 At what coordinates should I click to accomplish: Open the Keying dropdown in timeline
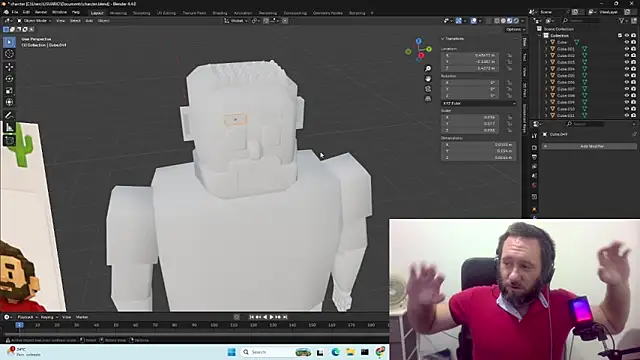coord(49,317)
